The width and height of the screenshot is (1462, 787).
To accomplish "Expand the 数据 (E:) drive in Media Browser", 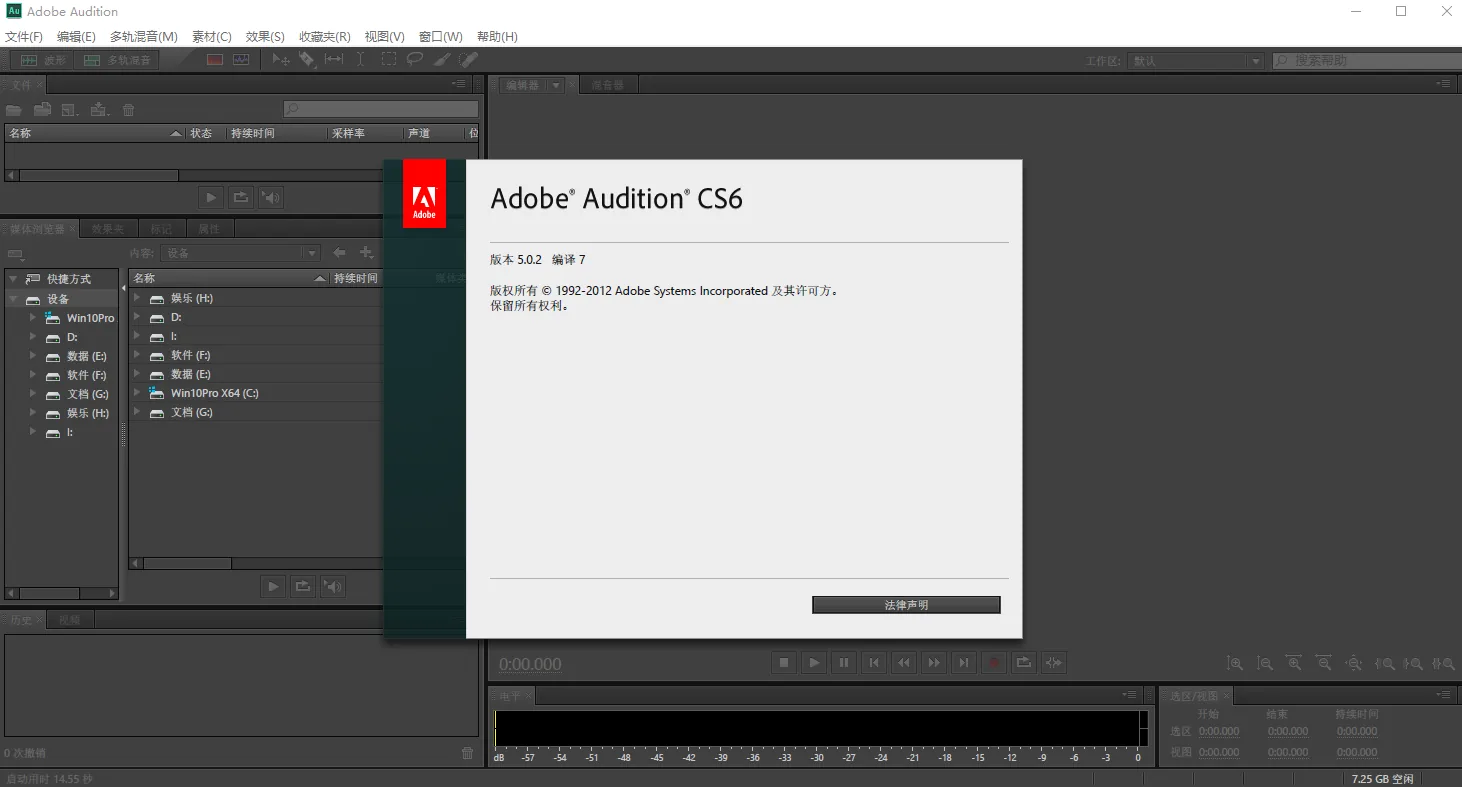I will coord(32,355).
